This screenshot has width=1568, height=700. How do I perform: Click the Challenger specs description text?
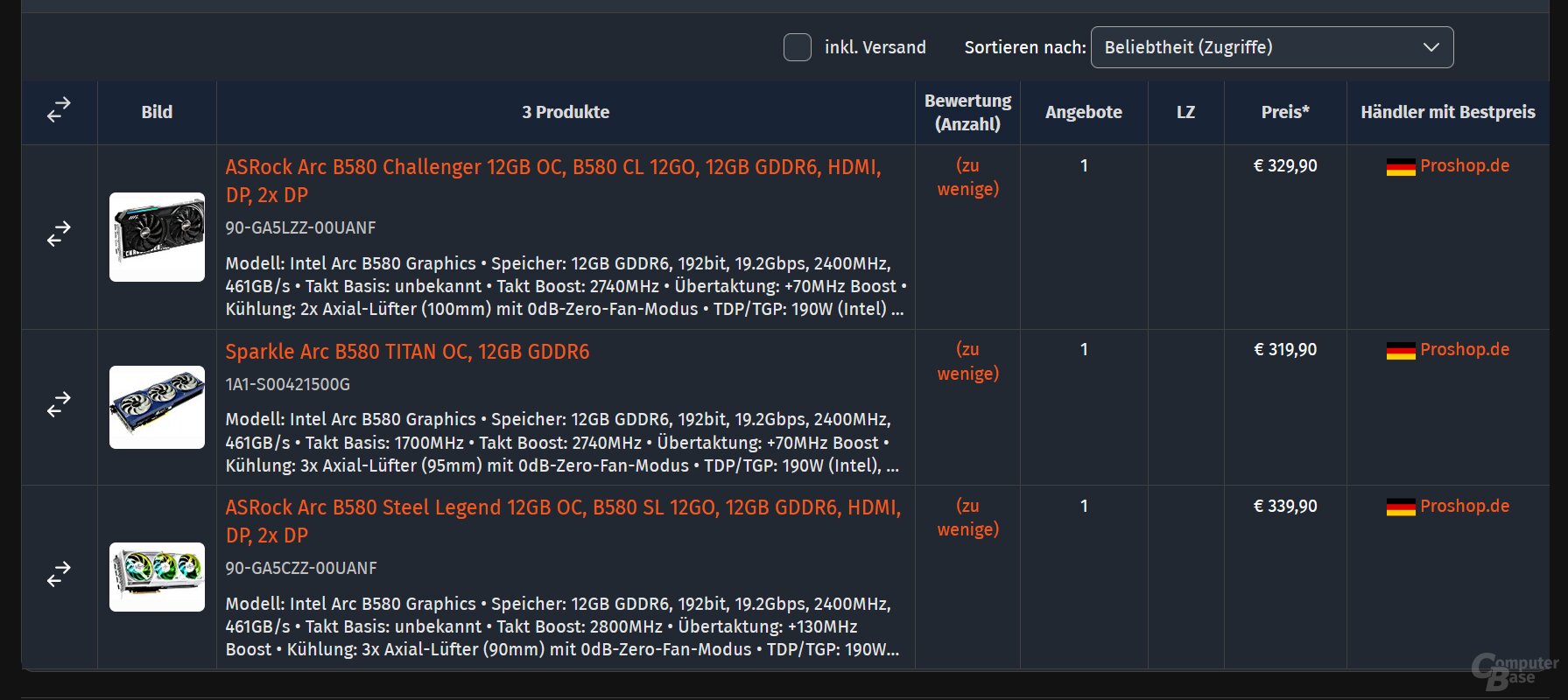(566, 286)
